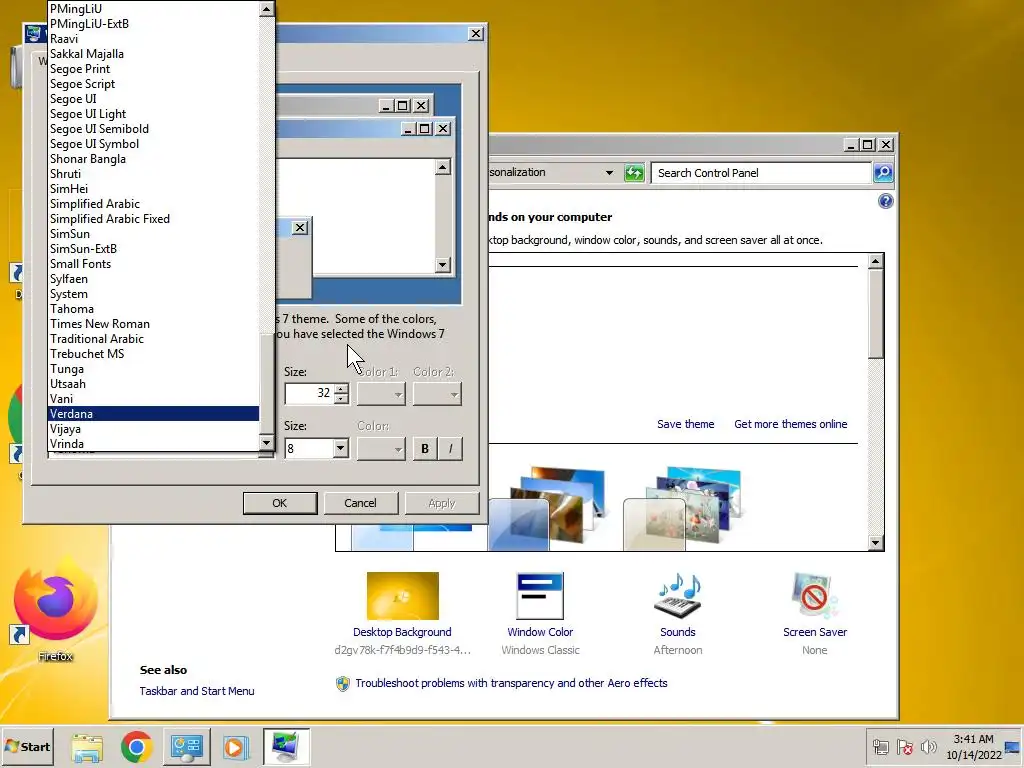Click the item Size field showing 32

coord(311,393)
